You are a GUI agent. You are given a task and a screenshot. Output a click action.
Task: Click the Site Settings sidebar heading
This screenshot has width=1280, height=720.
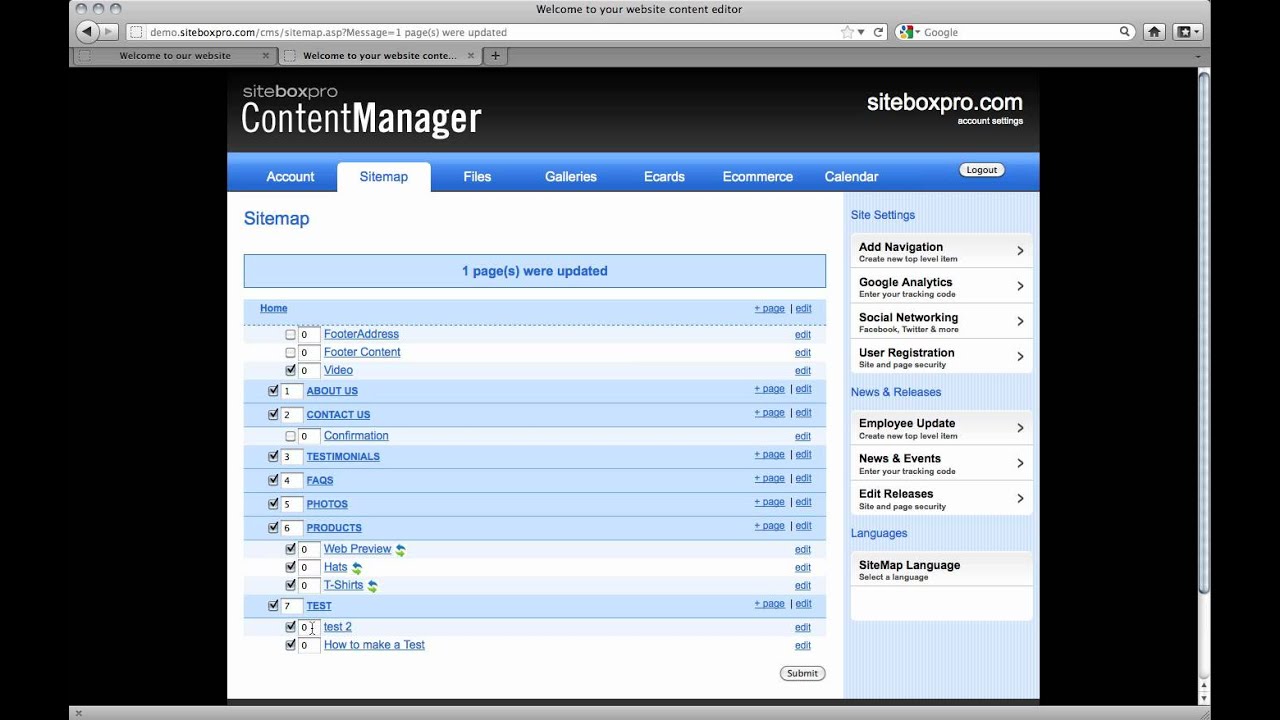tap(883, 215)
